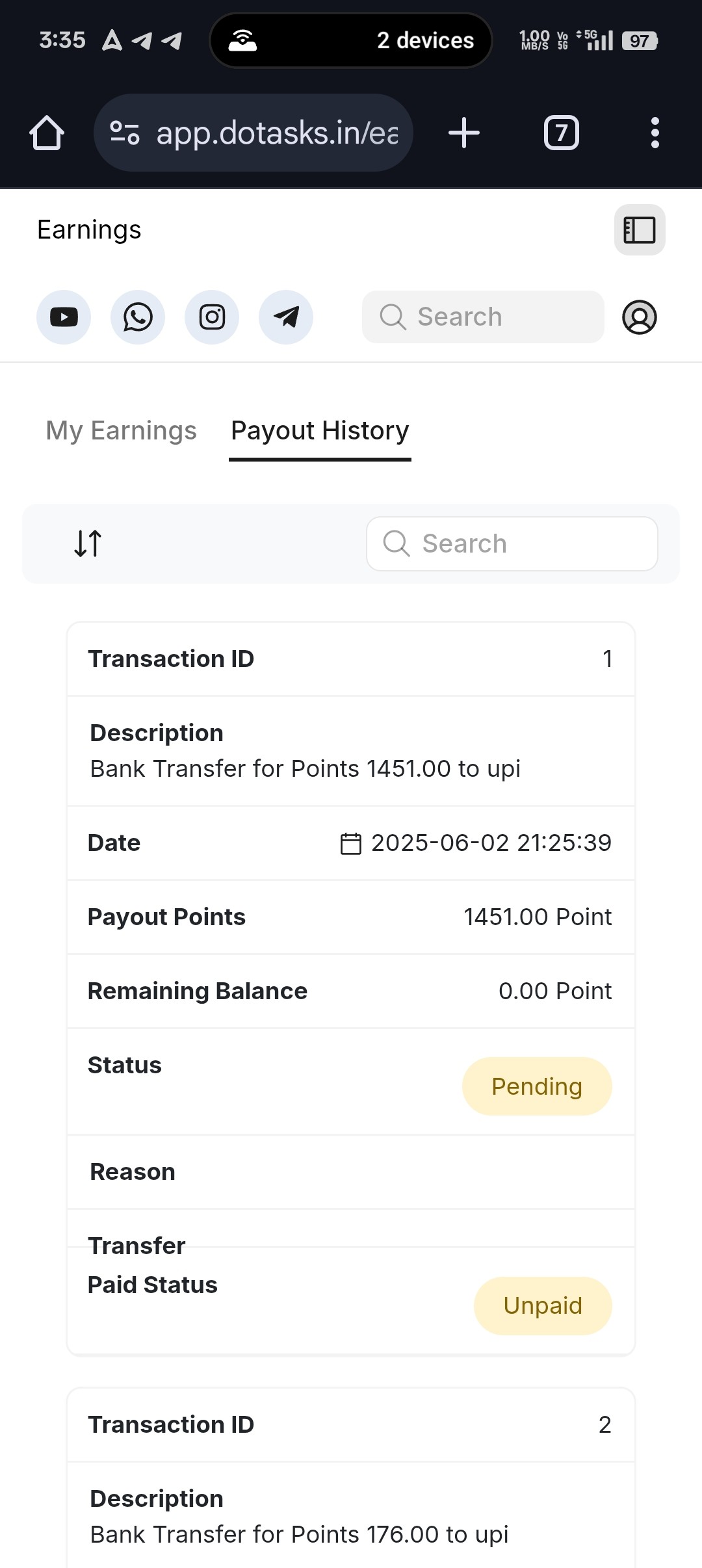Open the WhatsApp social link icon
This screenshot has width=702, height=1568.
pos(138,317)
